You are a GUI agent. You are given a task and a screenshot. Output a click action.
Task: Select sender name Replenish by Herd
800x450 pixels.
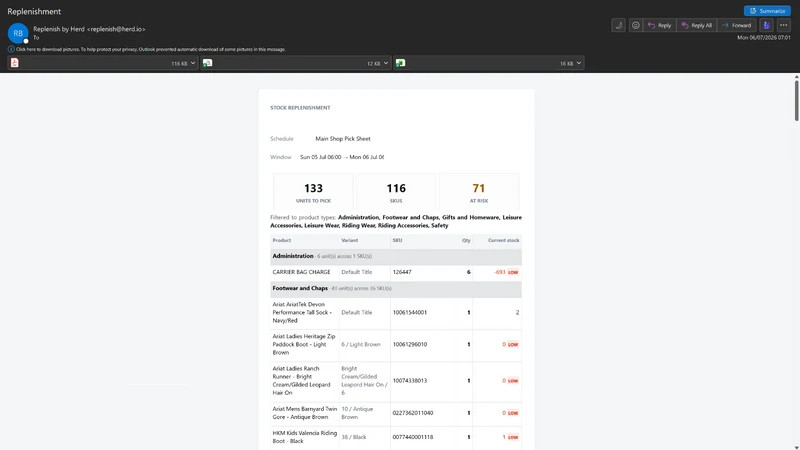pos(59,29)
